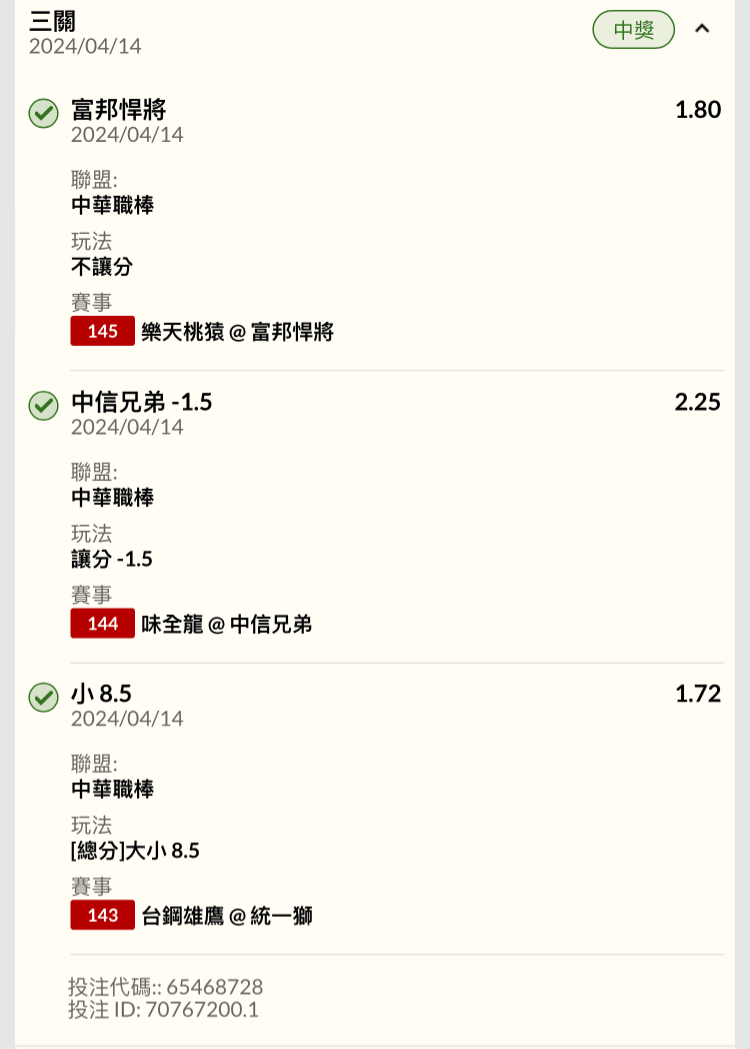Click the green checkmark beside 小 8.5

43,697
